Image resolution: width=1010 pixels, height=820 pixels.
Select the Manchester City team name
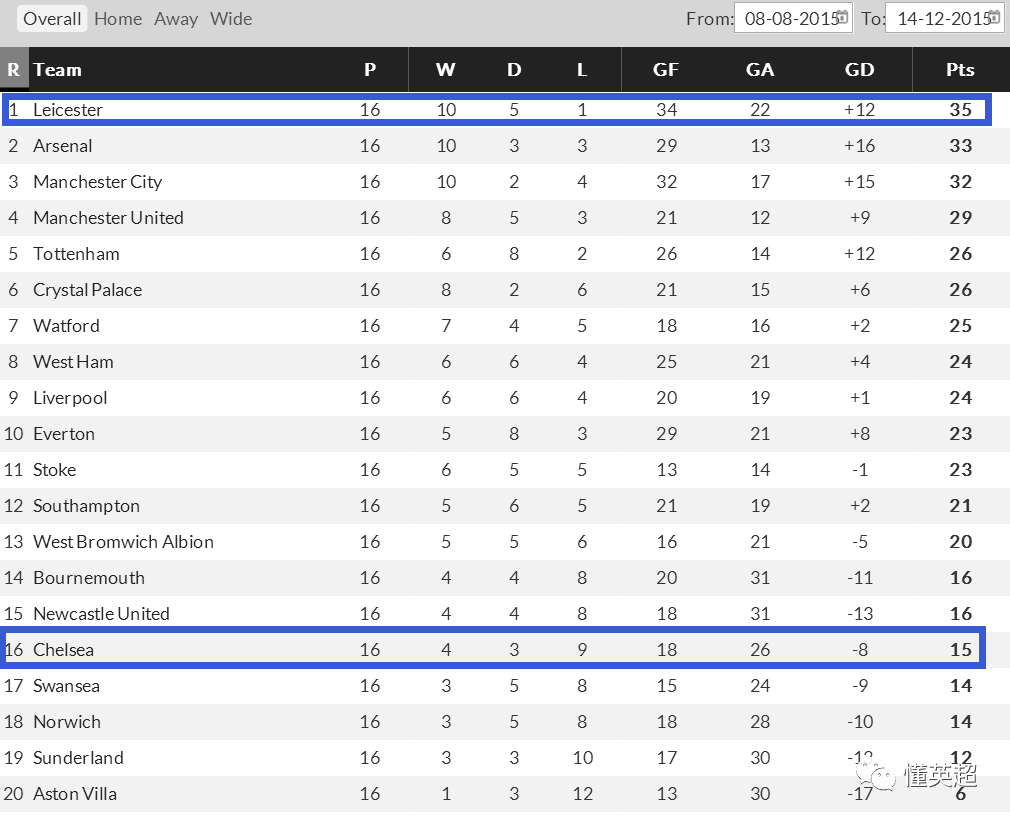(x=97, y=182)
